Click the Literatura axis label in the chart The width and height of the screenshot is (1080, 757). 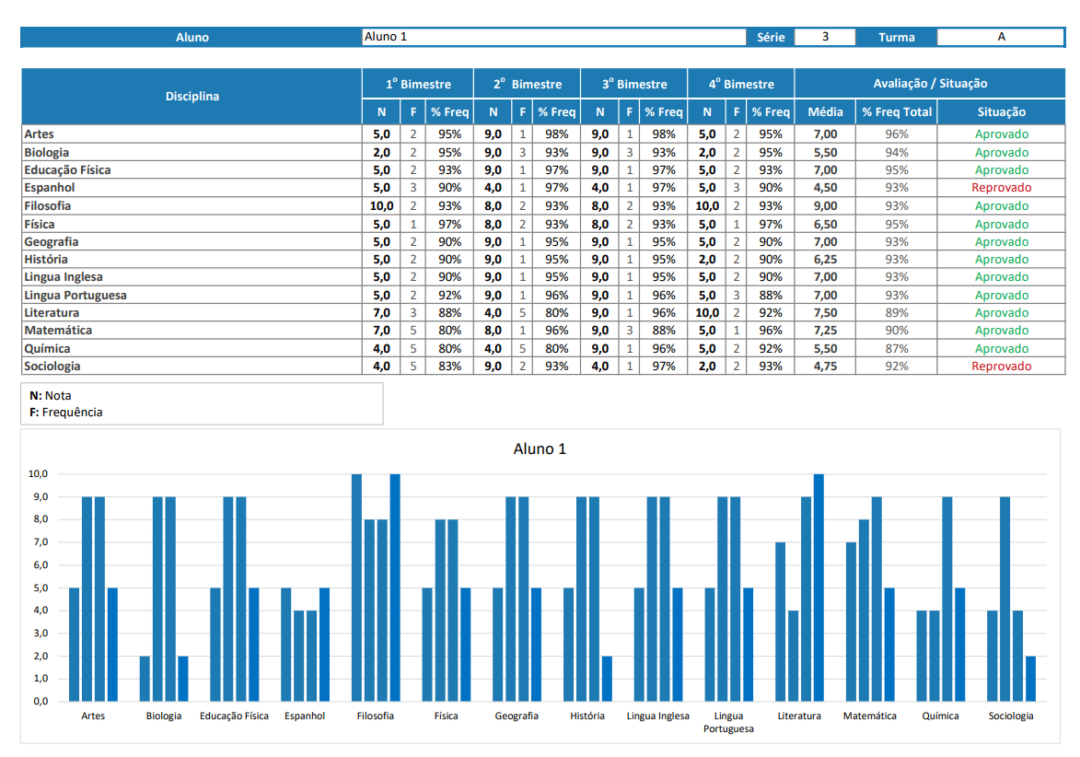pyautogui.click(x=800, y=716)
